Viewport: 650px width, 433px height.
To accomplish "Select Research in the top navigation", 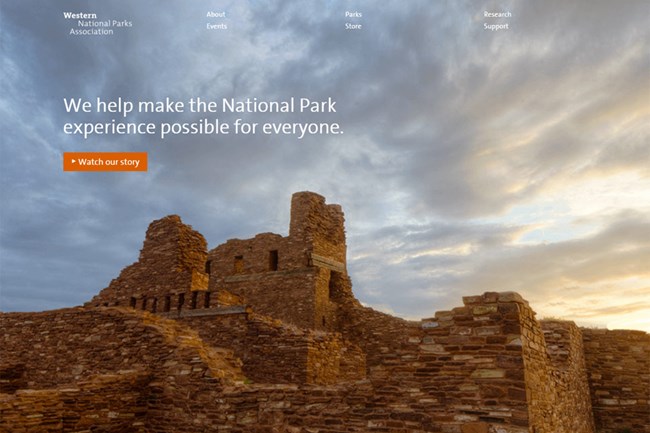I will tap(497, 14).
